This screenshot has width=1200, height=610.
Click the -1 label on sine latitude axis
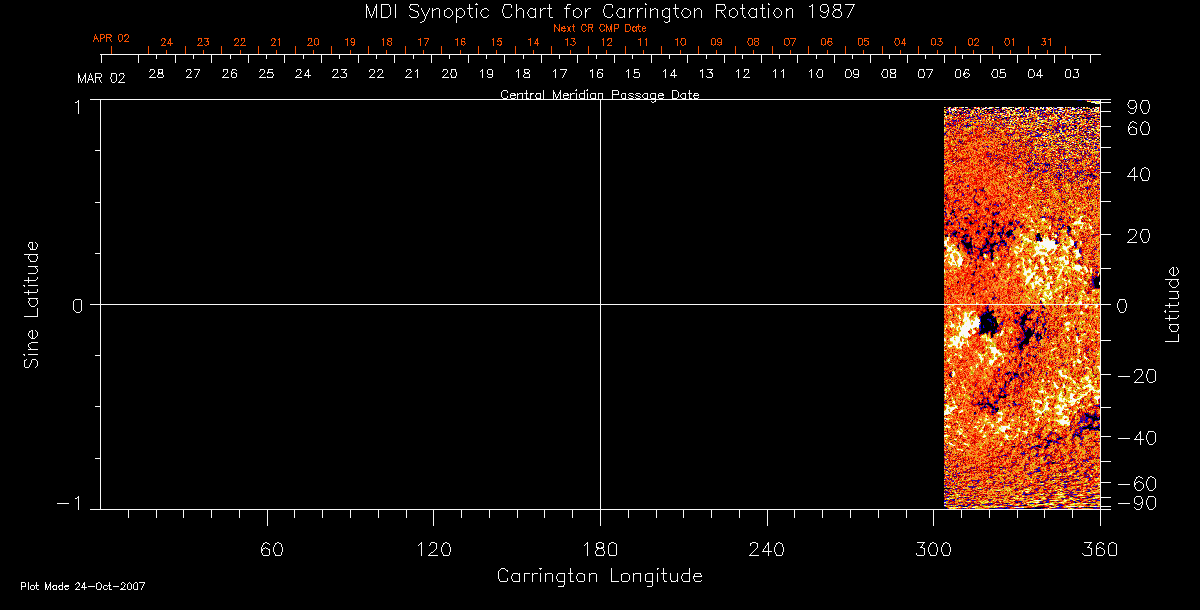click(74, 503)
